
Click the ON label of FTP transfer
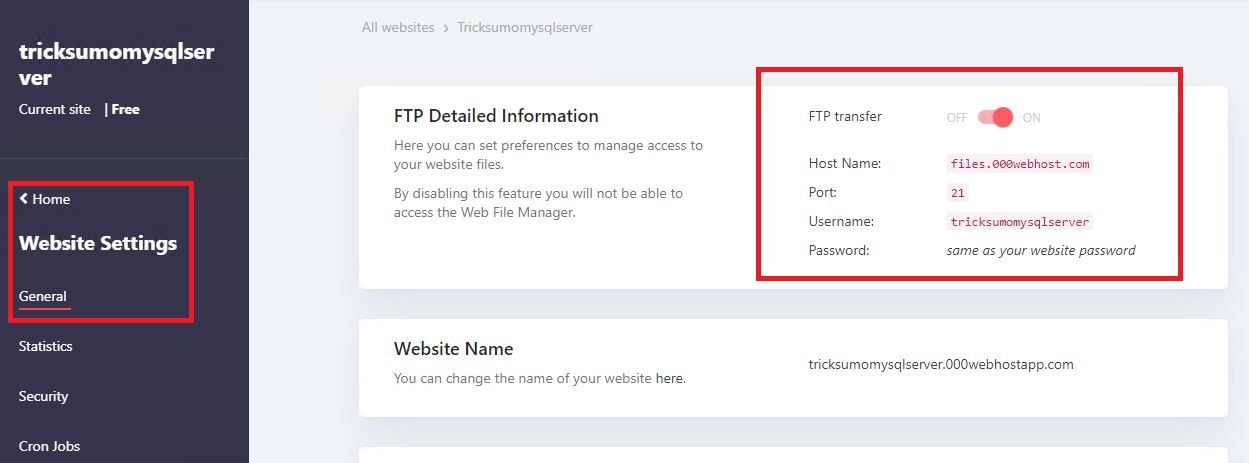pos(1031,118)
